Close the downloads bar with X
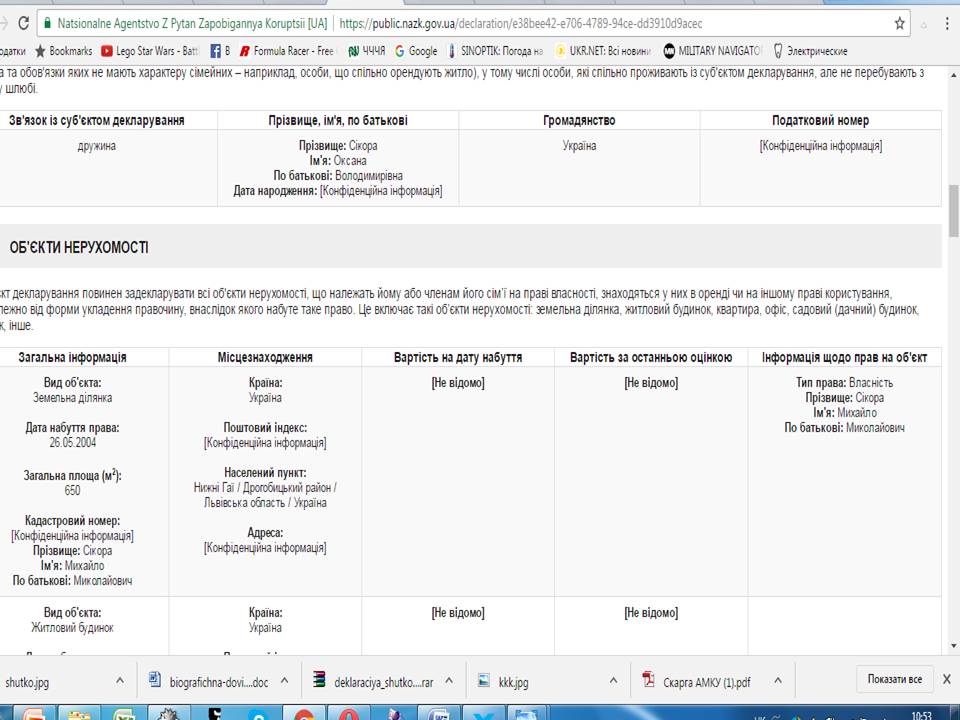The image size is (960, 720). pyautogui.click(x=947, y=679)
